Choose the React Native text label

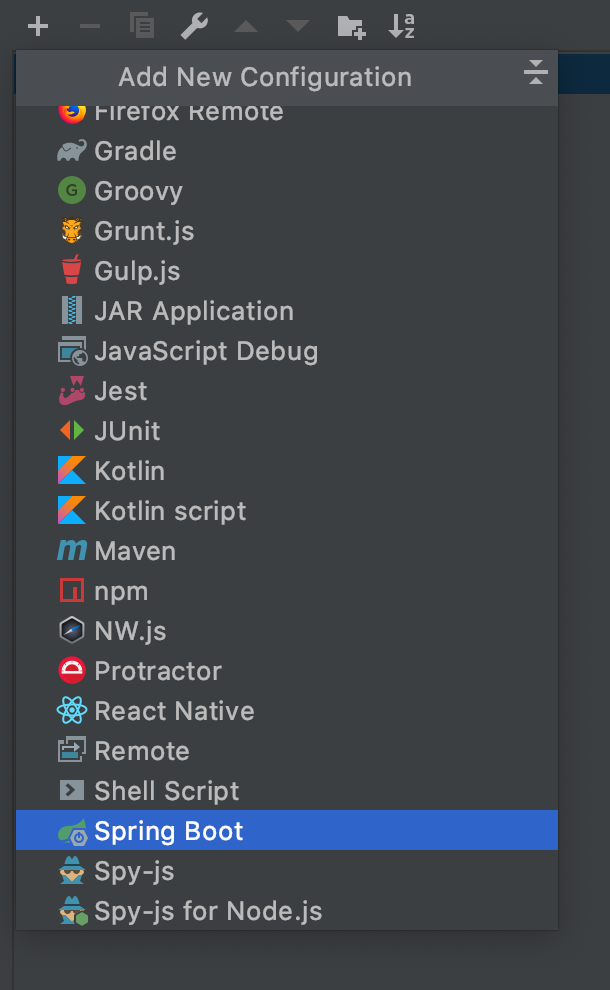coord(174,711)
